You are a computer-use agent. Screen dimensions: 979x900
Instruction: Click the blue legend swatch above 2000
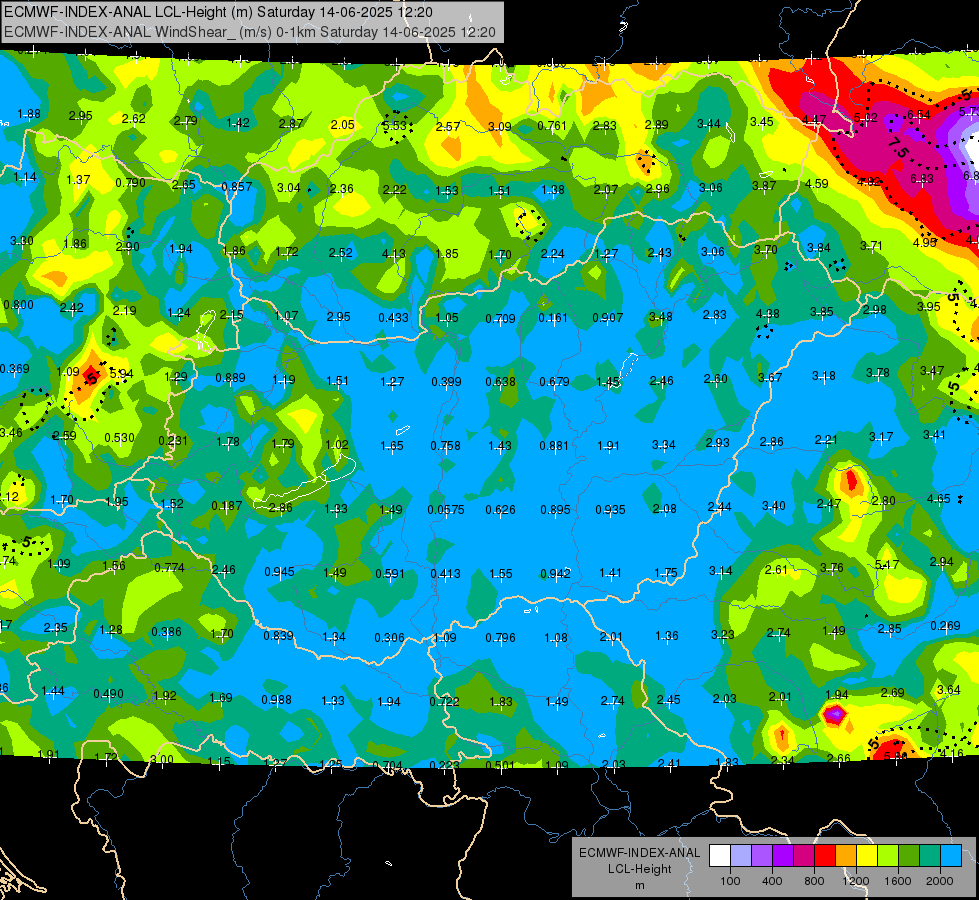pyautogui.click(x=951, y=856)
